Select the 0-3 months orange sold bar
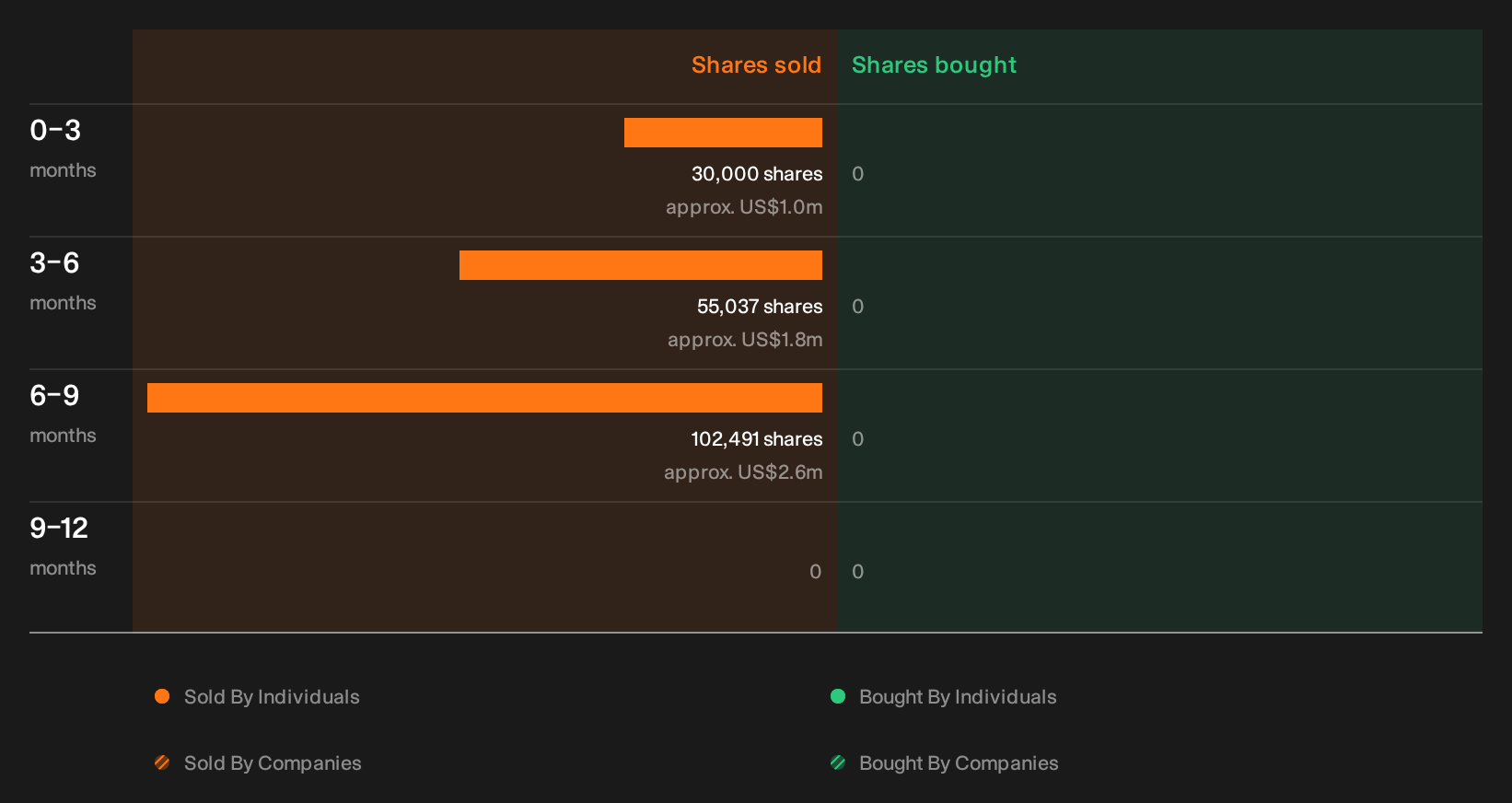Viewport: 1512px width, 803px height. coord(723,133)
